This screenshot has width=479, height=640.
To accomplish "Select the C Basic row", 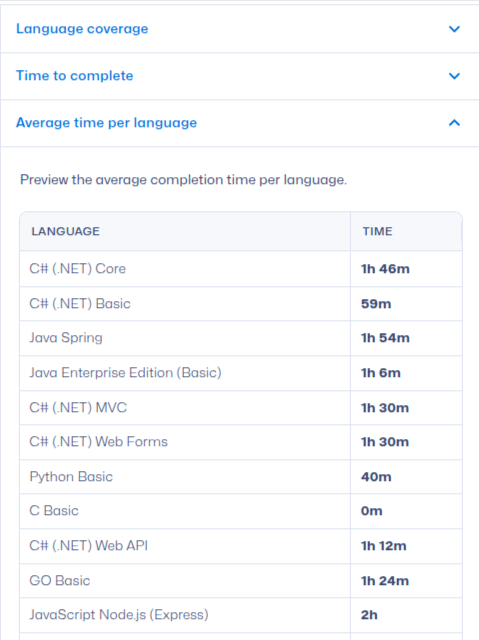I will (x=241, y=511).
